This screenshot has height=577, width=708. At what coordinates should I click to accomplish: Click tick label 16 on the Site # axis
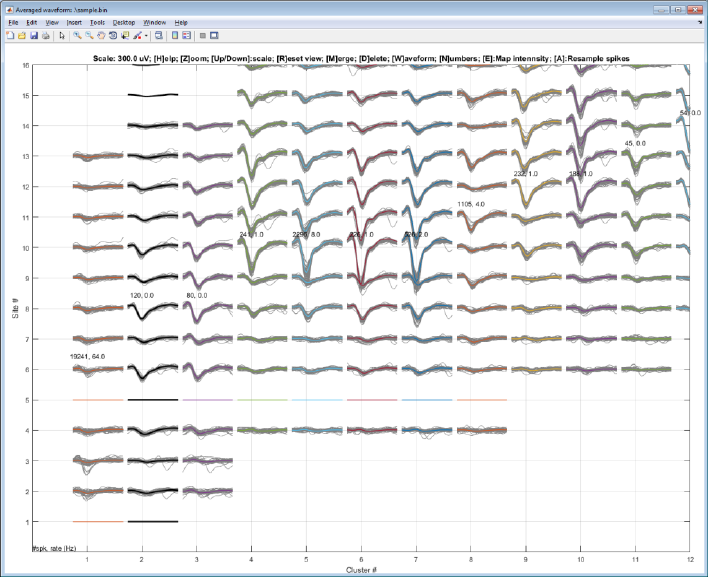[x=25, y=65]
